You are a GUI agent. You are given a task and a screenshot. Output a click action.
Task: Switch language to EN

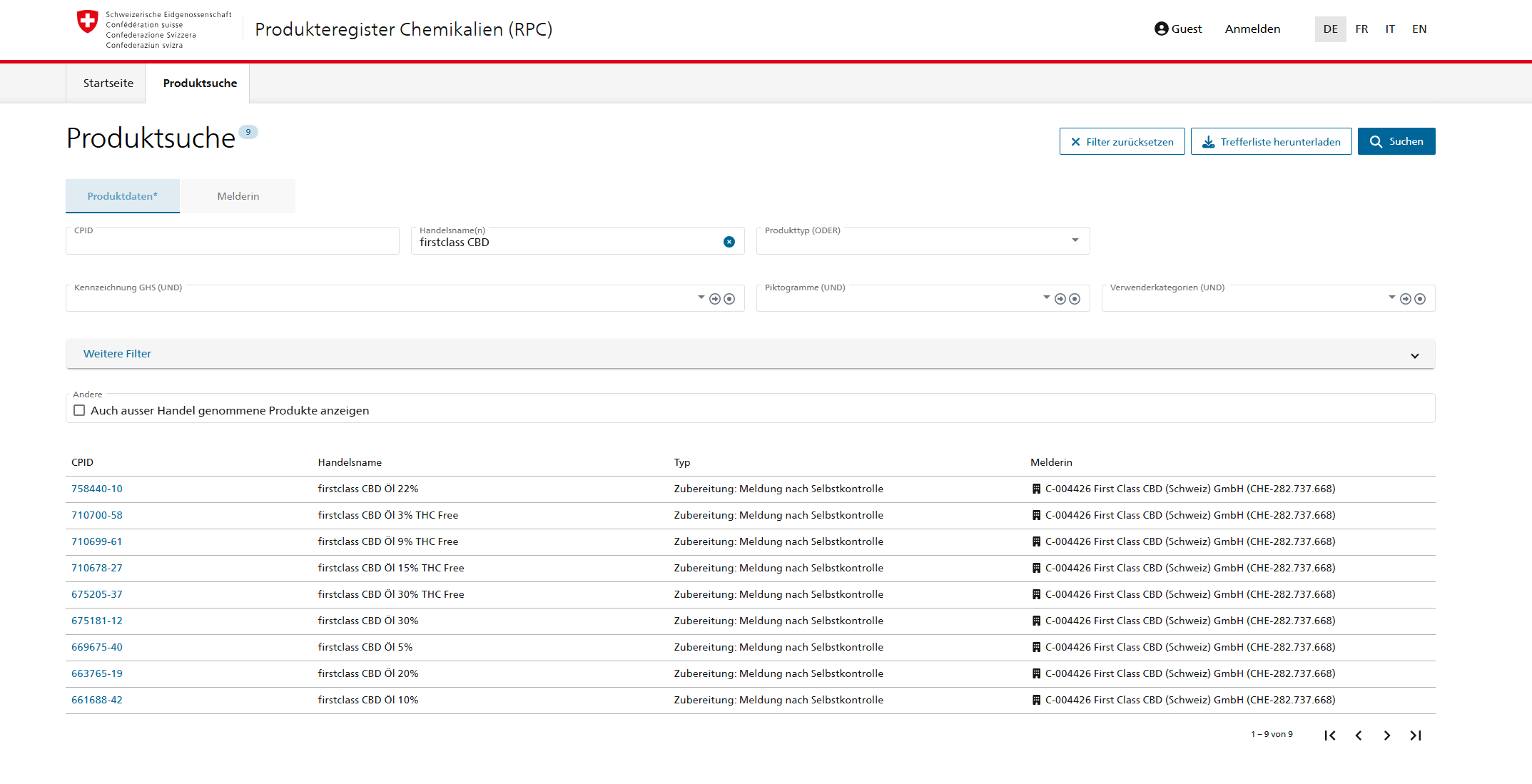[x=1419, y=29]
